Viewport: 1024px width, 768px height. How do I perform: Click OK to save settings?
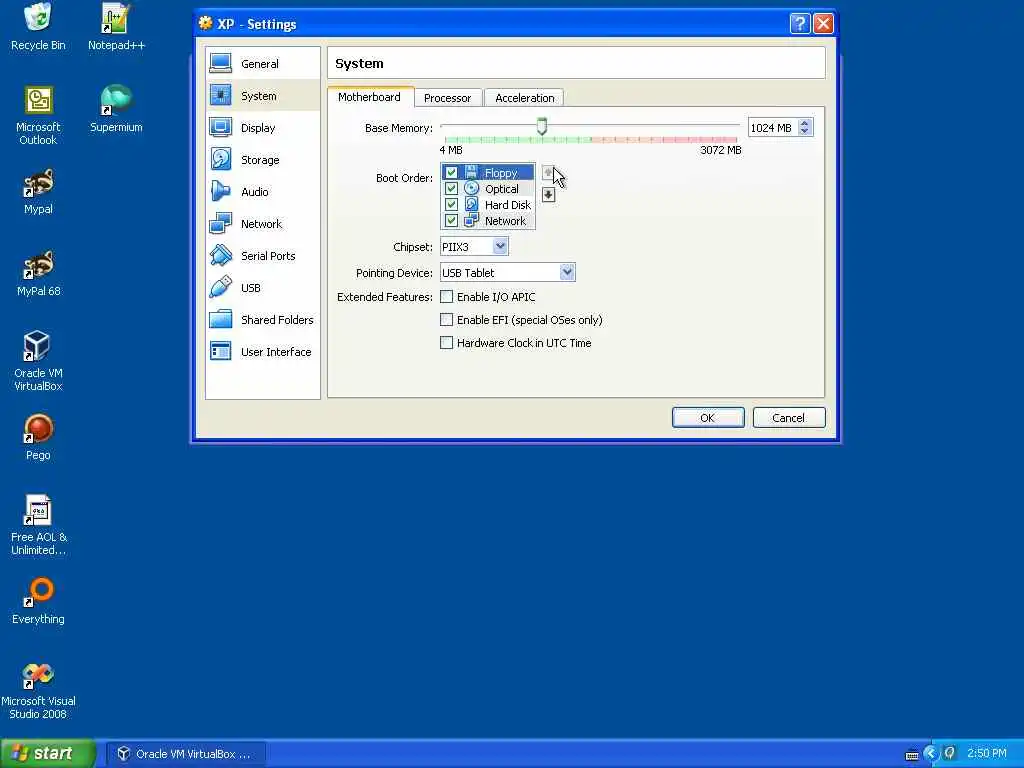click(708, 418)
